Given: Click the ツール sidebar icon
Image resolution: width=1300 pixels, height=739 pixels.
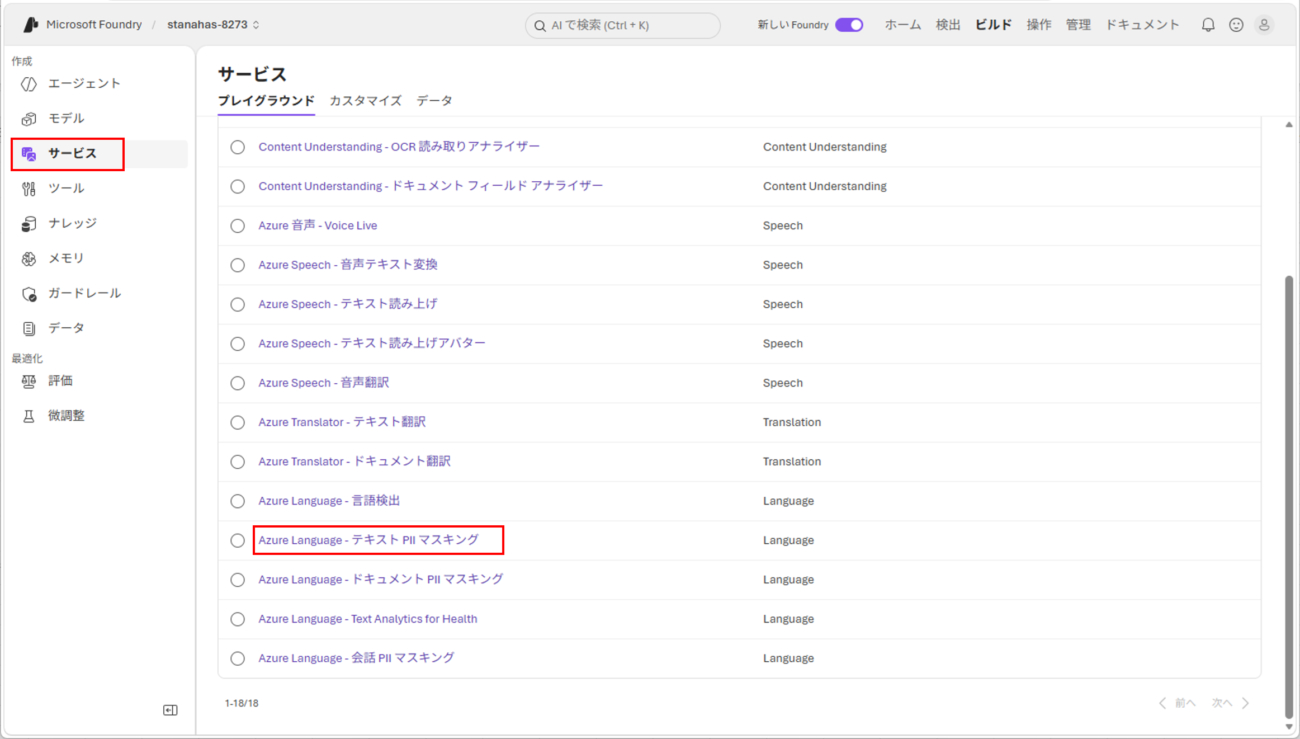Looking at the screenshot, I should click(29, 189).
